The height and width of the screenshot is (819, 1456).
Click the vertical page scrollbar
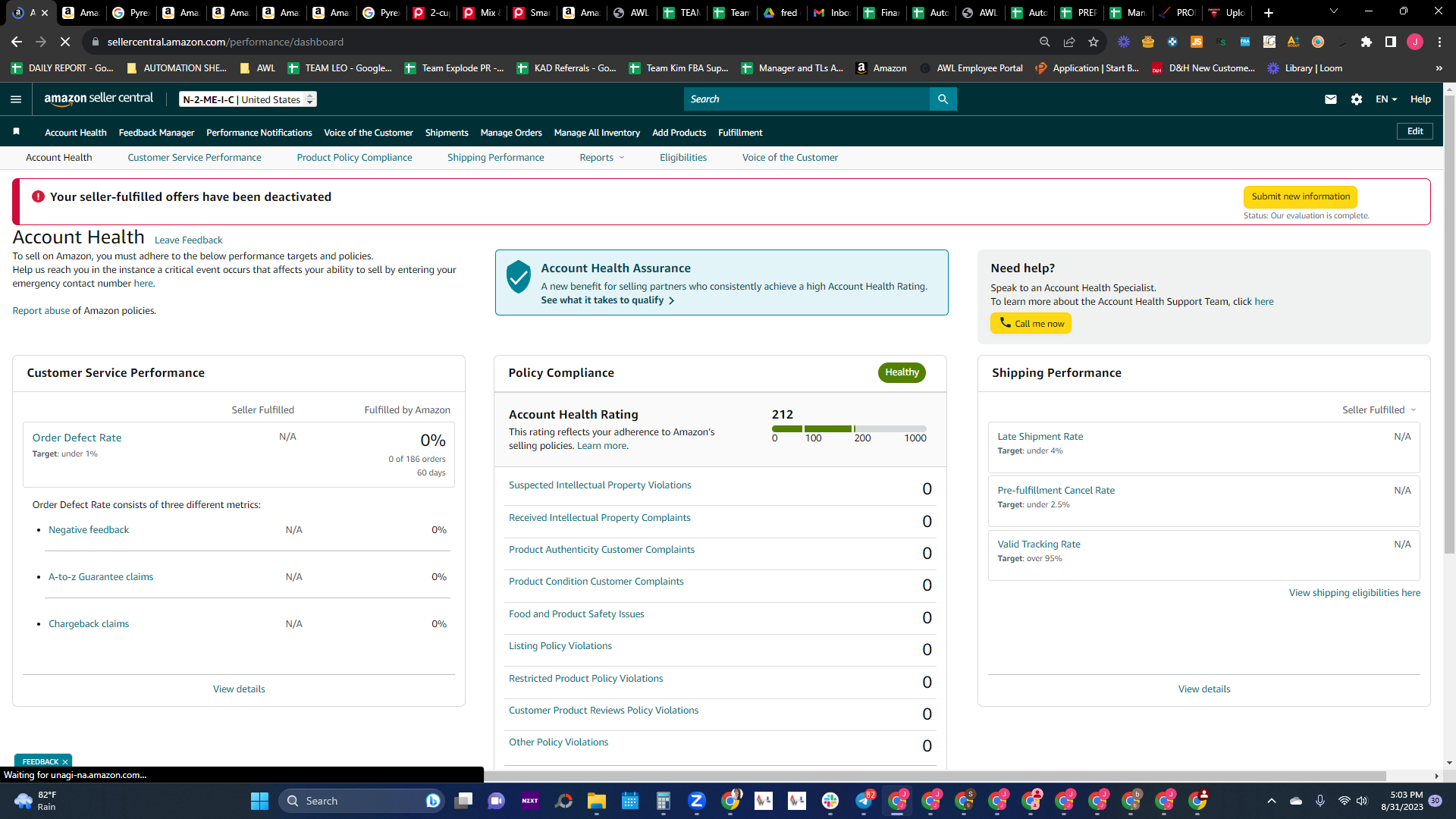coord(1449,326)
